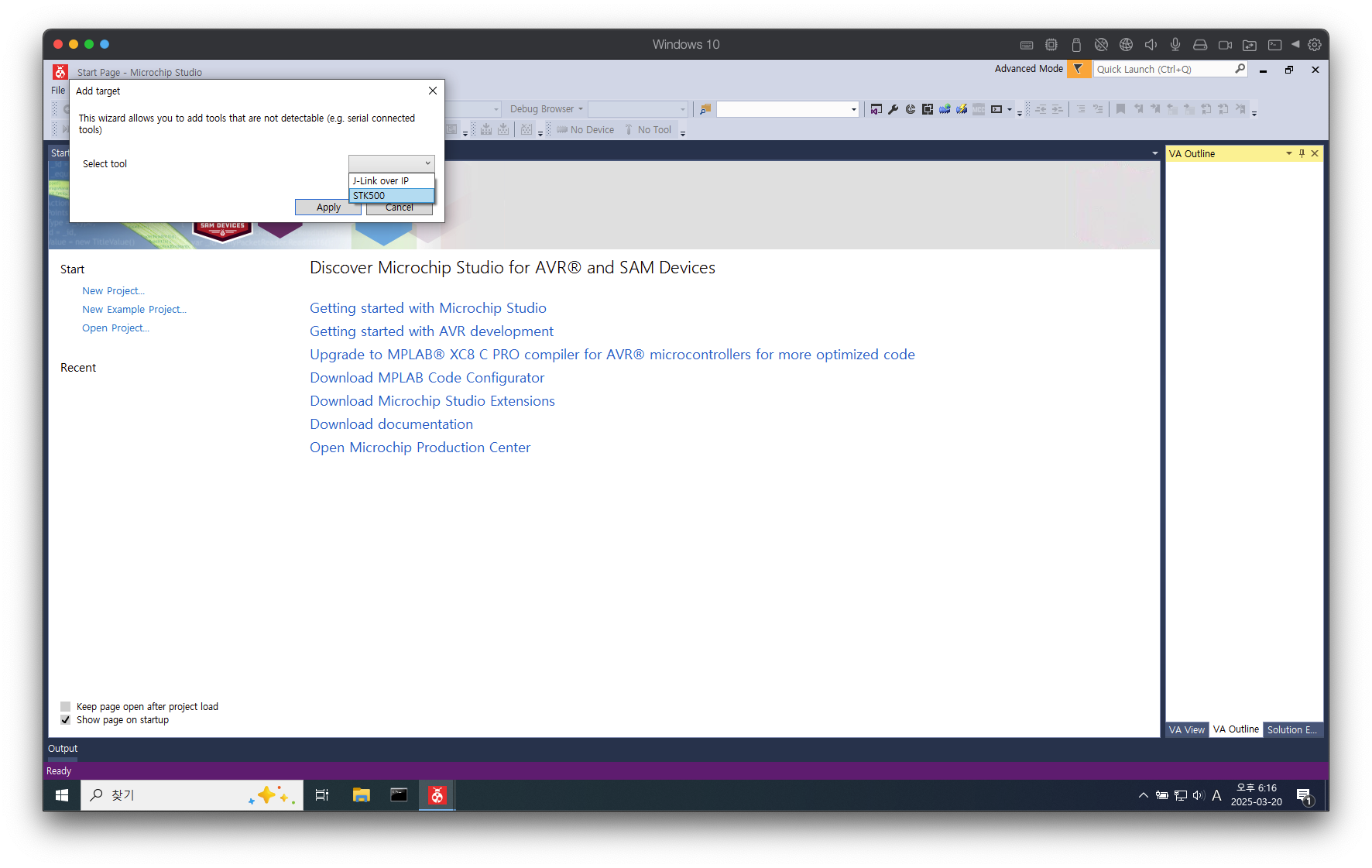Click the orange Advanced Mode filter icon

coord(1078,69)
